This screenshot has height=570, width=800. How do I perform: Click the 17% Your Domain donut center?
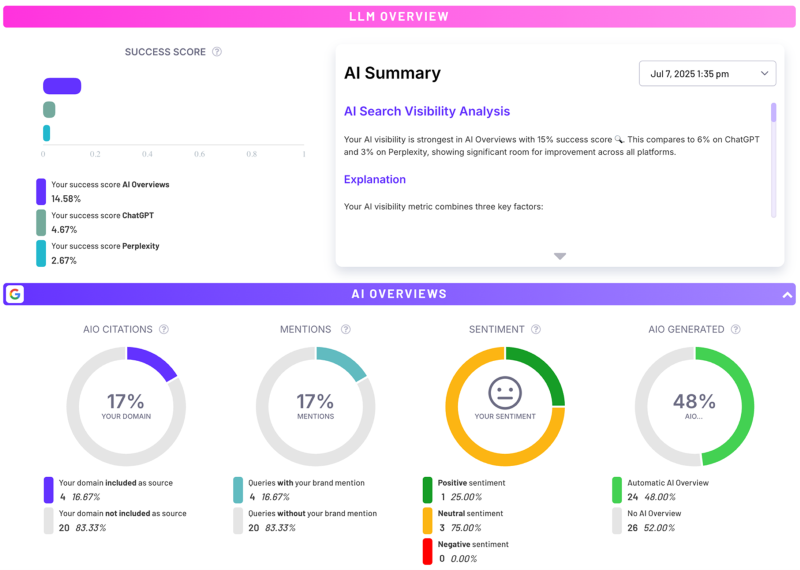[x=126, y=406]
